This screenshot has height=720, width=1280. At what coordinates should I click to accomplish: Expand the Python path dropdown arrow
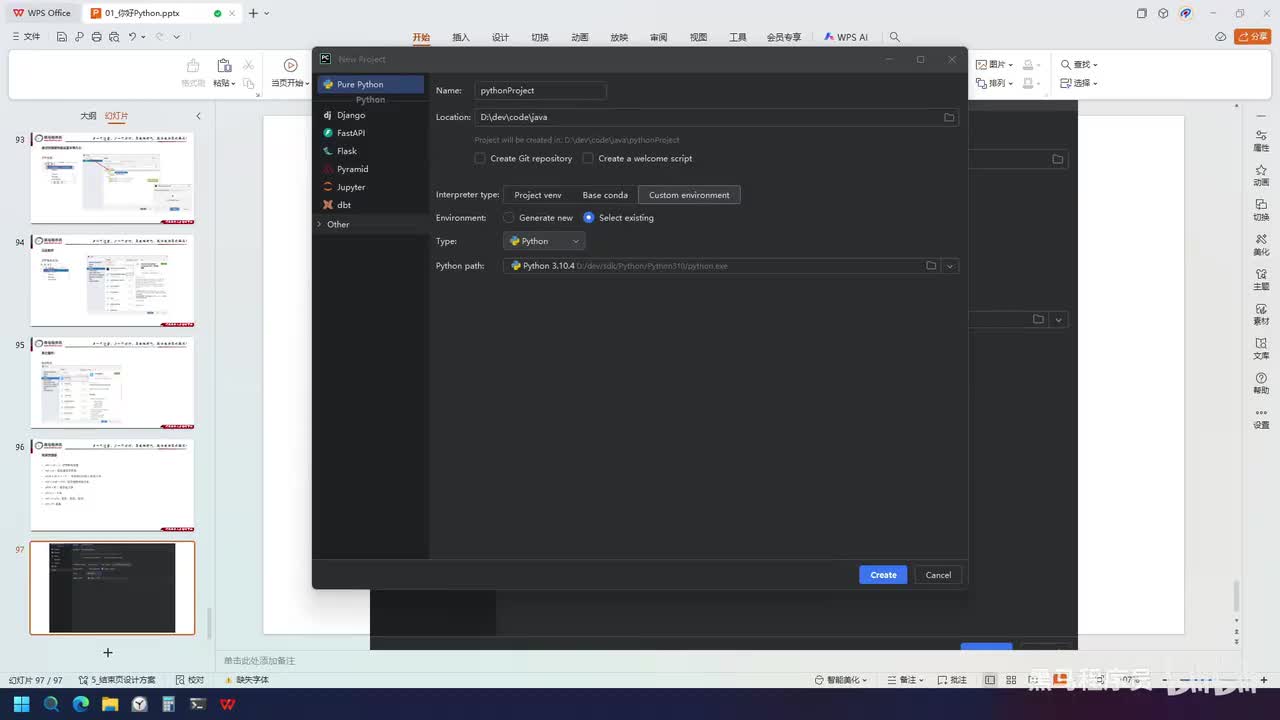coord(950,266)
